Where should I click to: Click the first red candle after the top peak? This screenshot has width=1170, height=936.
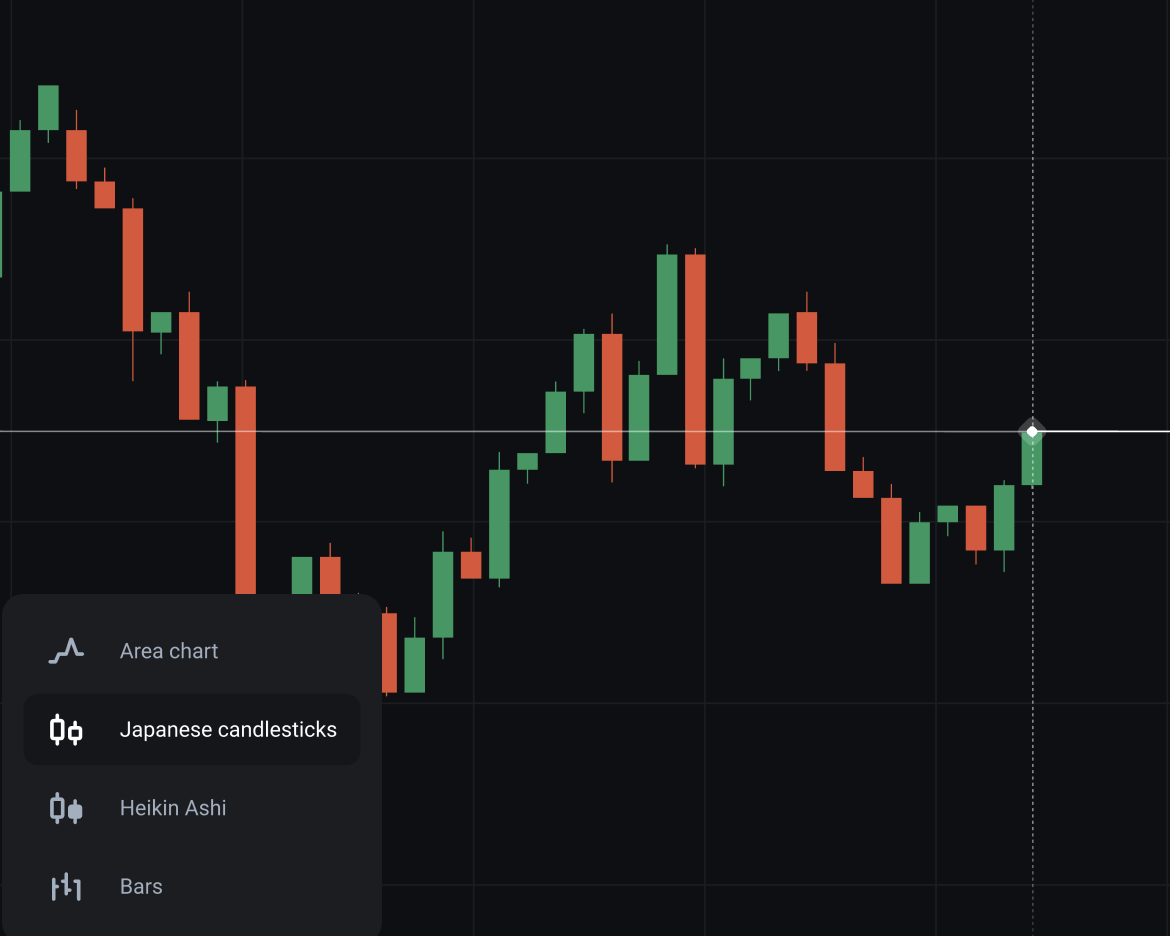coord(76,155)
